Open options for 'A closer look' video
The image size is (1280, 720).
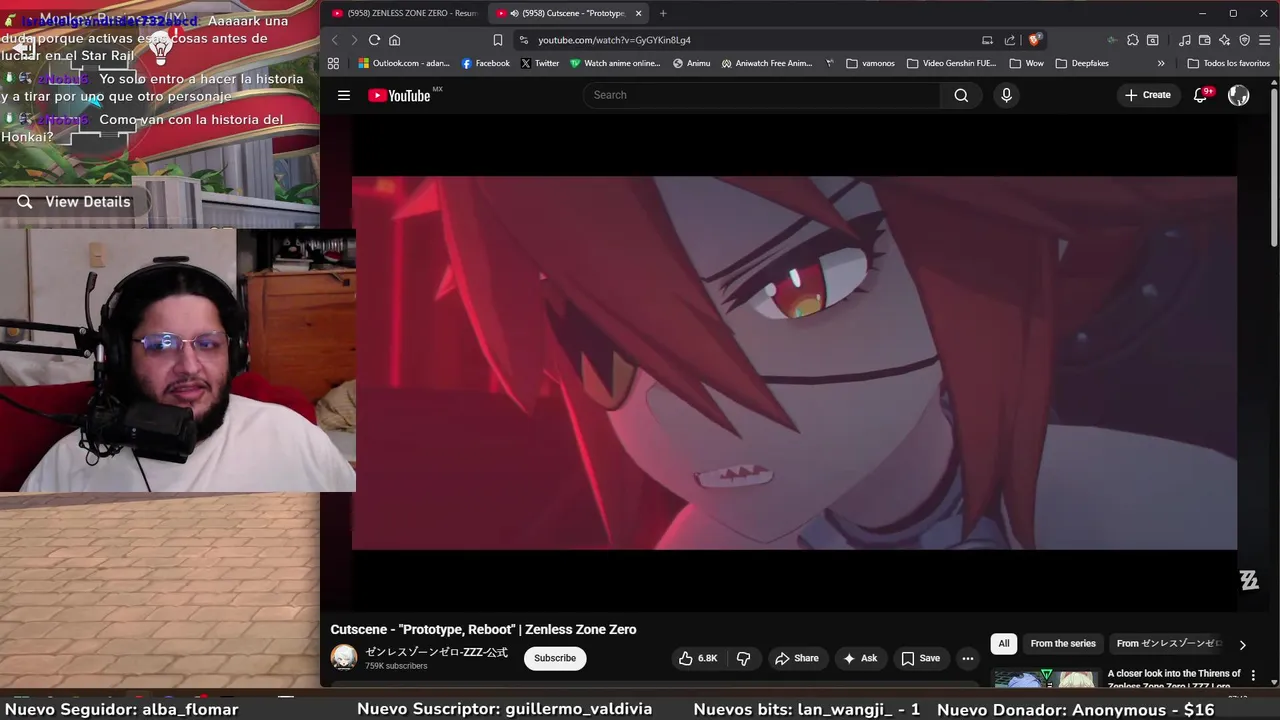pyautogui.click(x=1253, y=676)
